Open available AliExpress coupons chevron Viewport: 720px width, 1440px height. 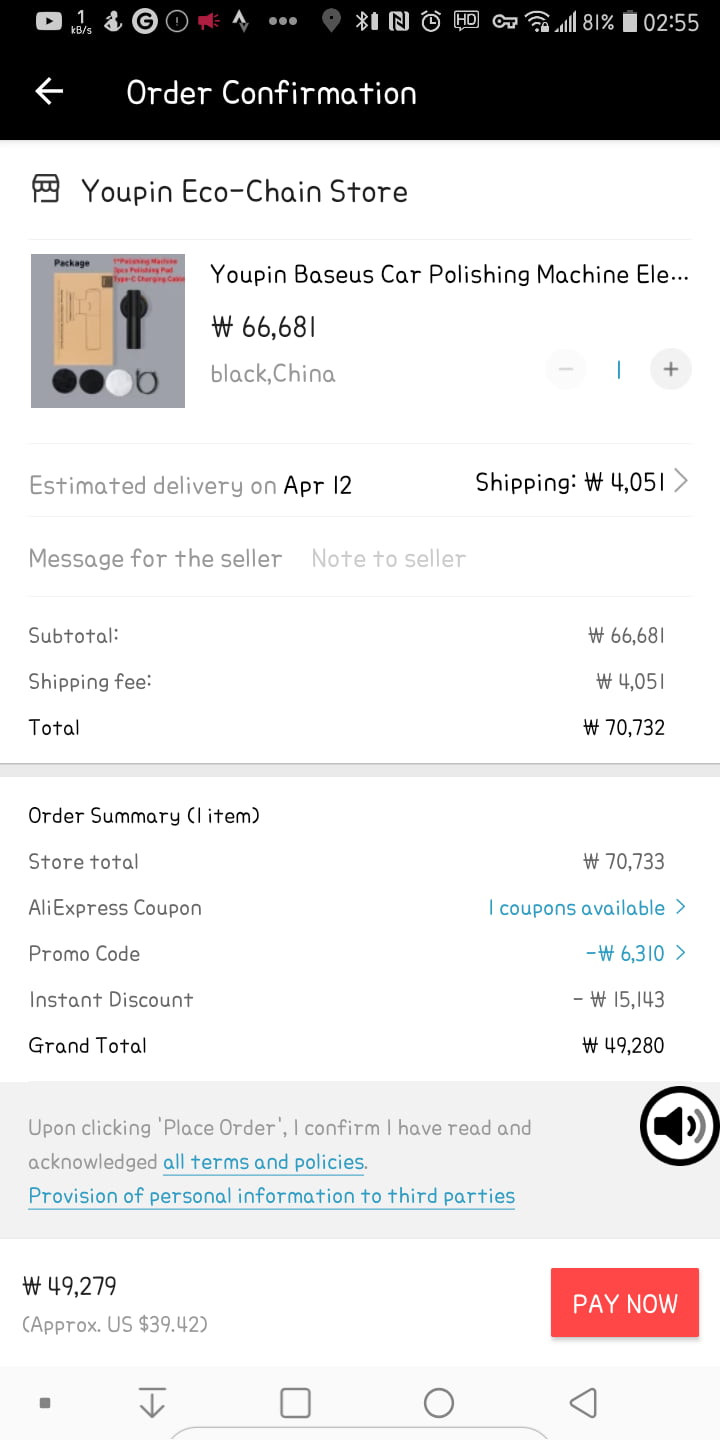681,907
